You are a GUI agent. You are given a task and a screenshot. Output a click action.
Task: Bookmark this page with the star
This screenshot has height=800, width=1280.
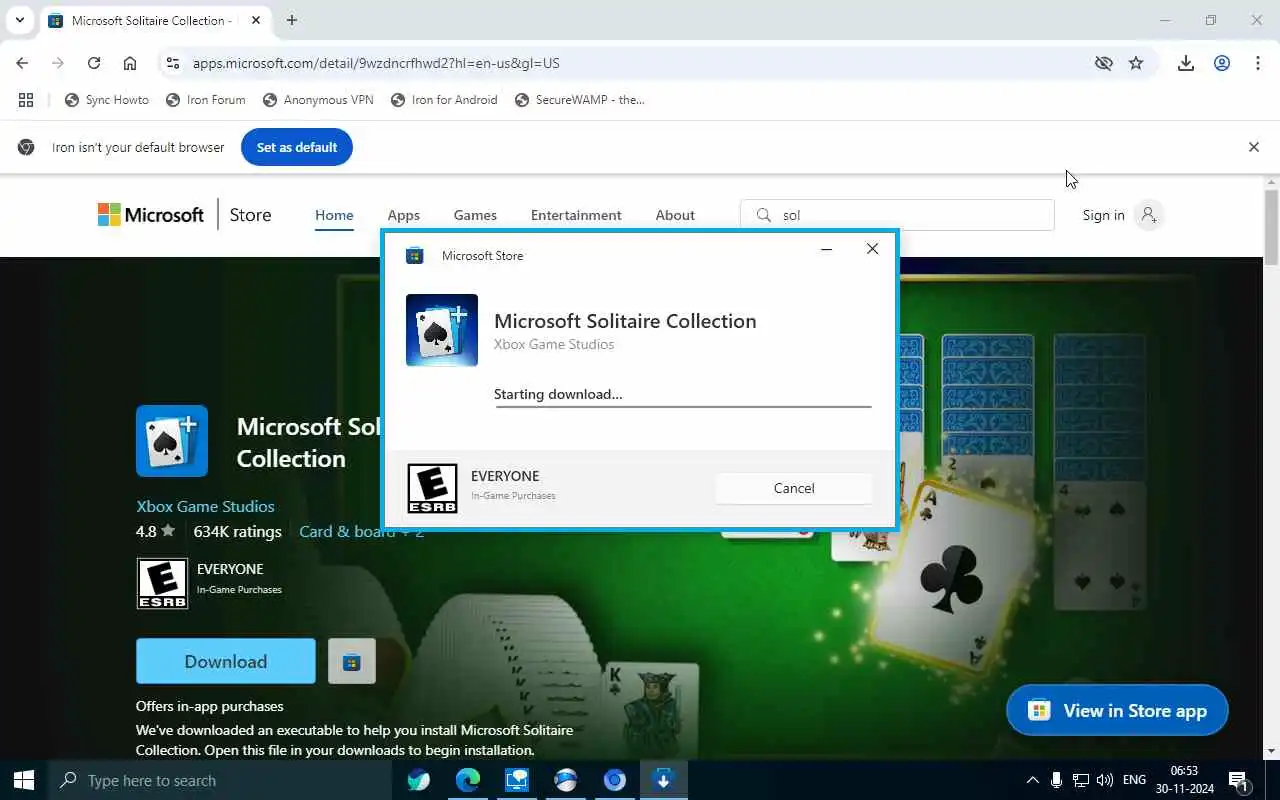tap(1136, 63)
